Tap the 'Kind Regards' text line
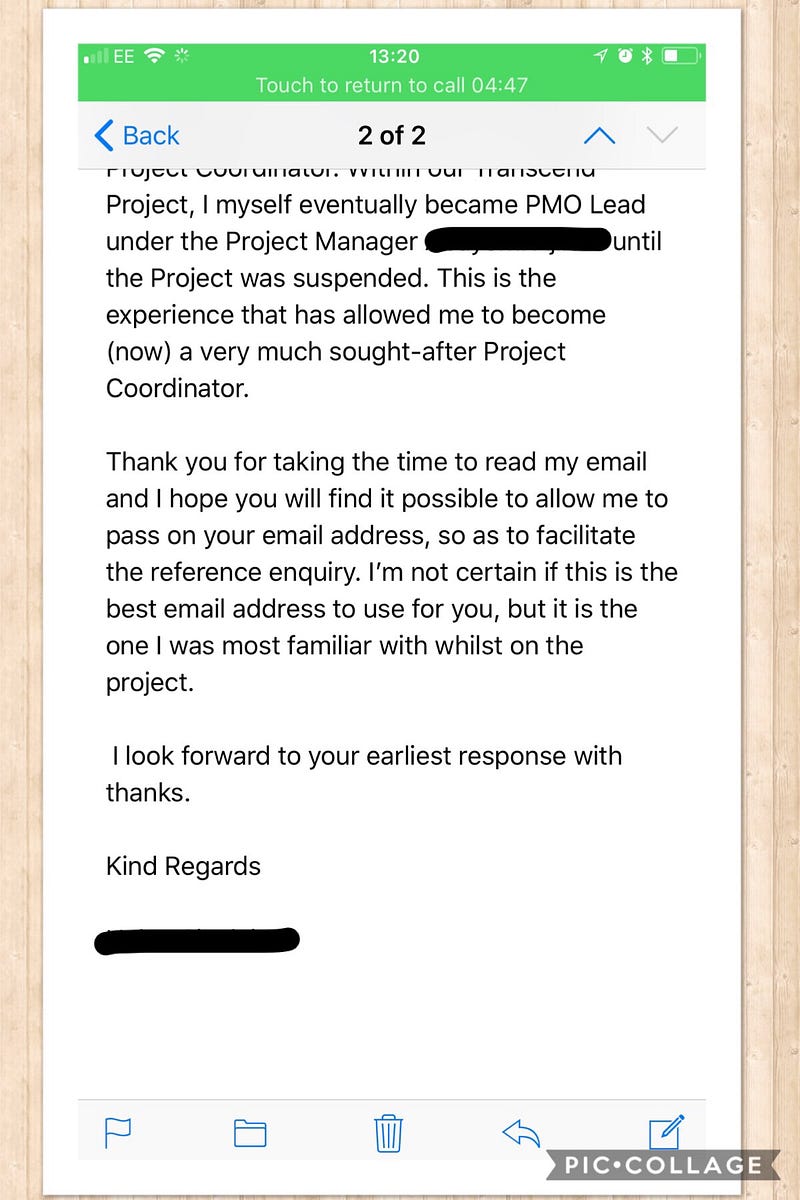Viewport: 800px width, 1200px height. 183,866
